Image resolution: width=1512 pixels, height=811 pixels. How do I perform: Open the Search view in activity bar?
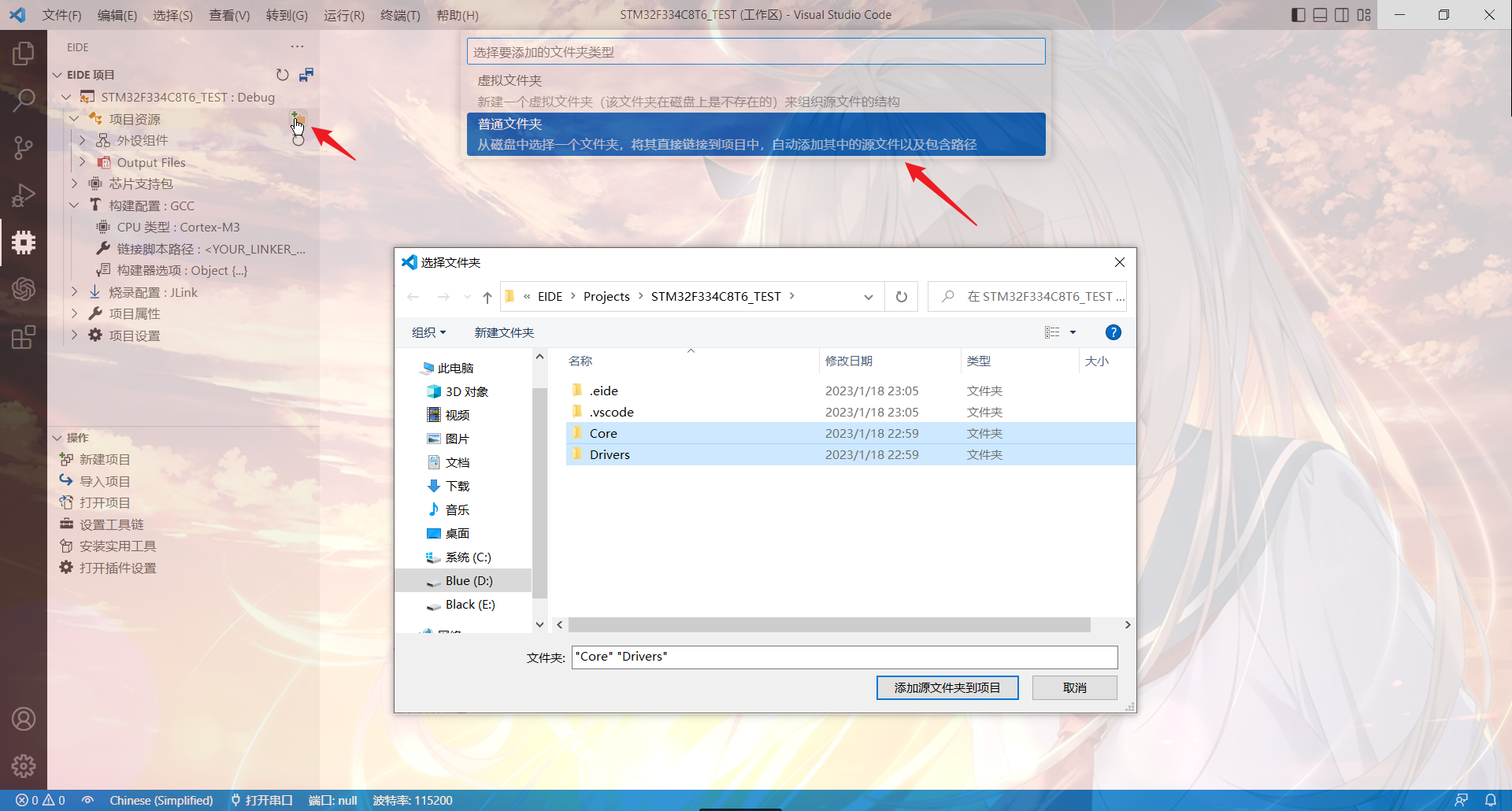[x=24, y=100]
